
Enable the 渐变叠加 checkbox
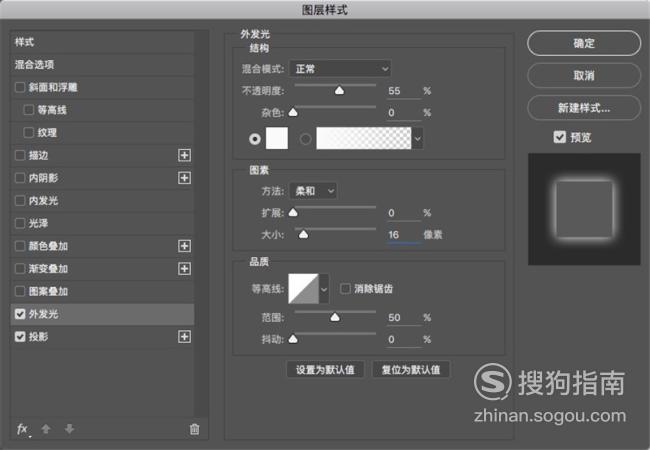[20, 269]
